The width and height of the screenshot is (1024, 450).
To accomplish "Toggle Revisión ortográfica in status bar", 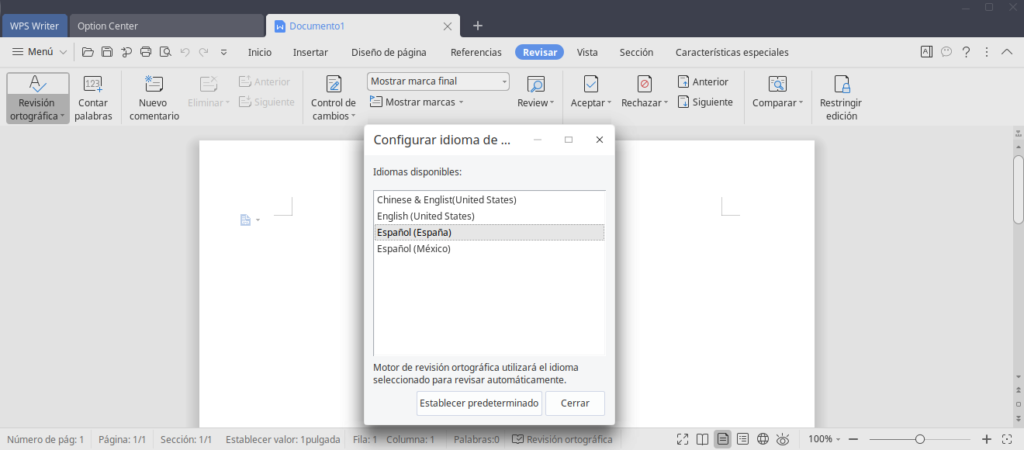I will tap(561, 439).
